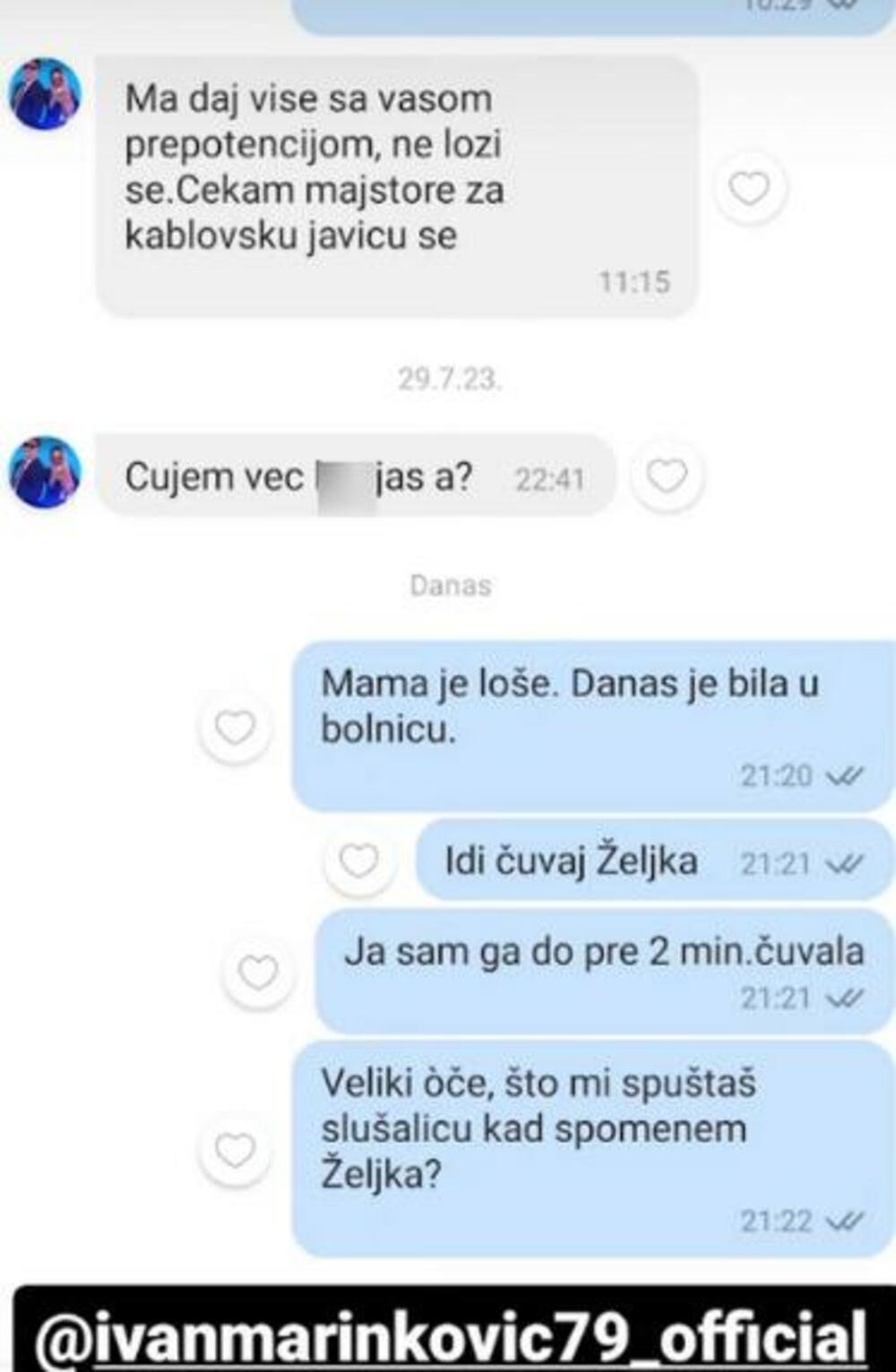Tap the 29.7.23. date separator
Image resolution: width=896 pixels, height=1372 pixels.
click(x=450, y=379)
